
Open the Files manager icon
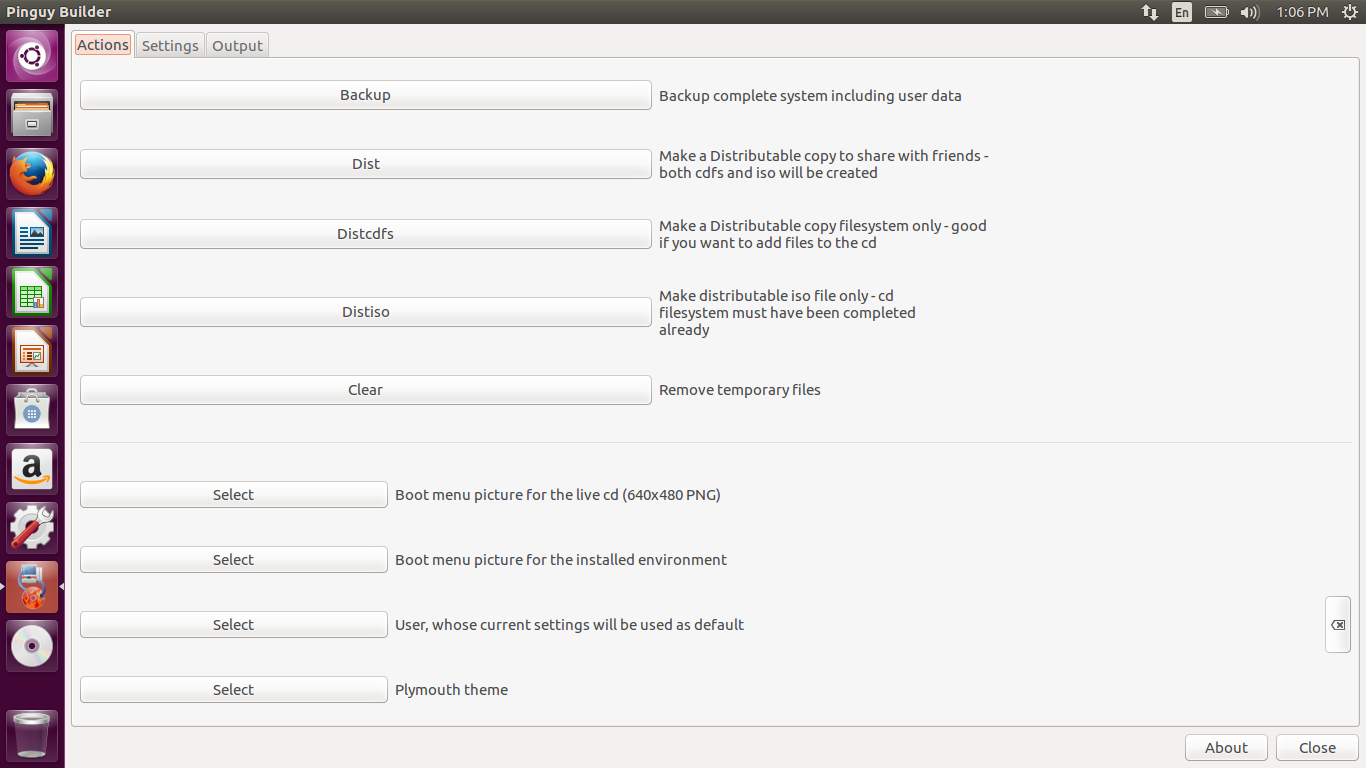pyautogui.click(x=33, y=115)
